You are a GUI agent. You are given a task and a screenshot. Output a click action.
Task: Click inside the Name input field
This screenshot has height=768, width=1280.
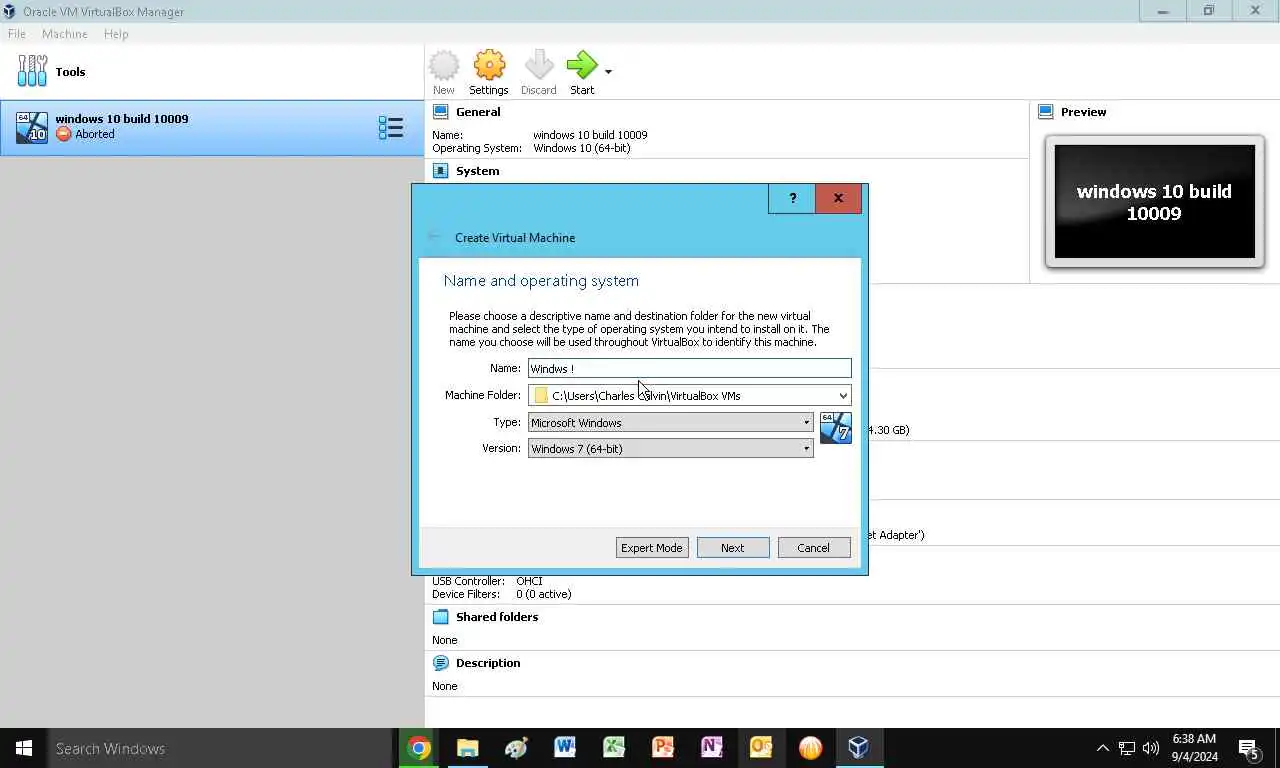point(690,368)
